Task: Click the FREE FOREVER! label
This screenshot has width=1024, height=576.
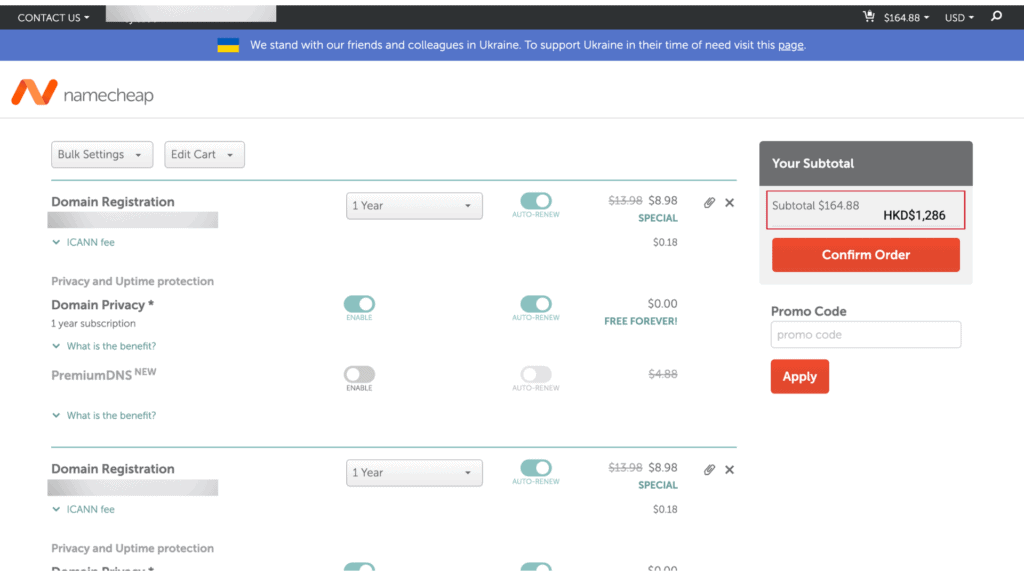Action: tap(641, 321)
